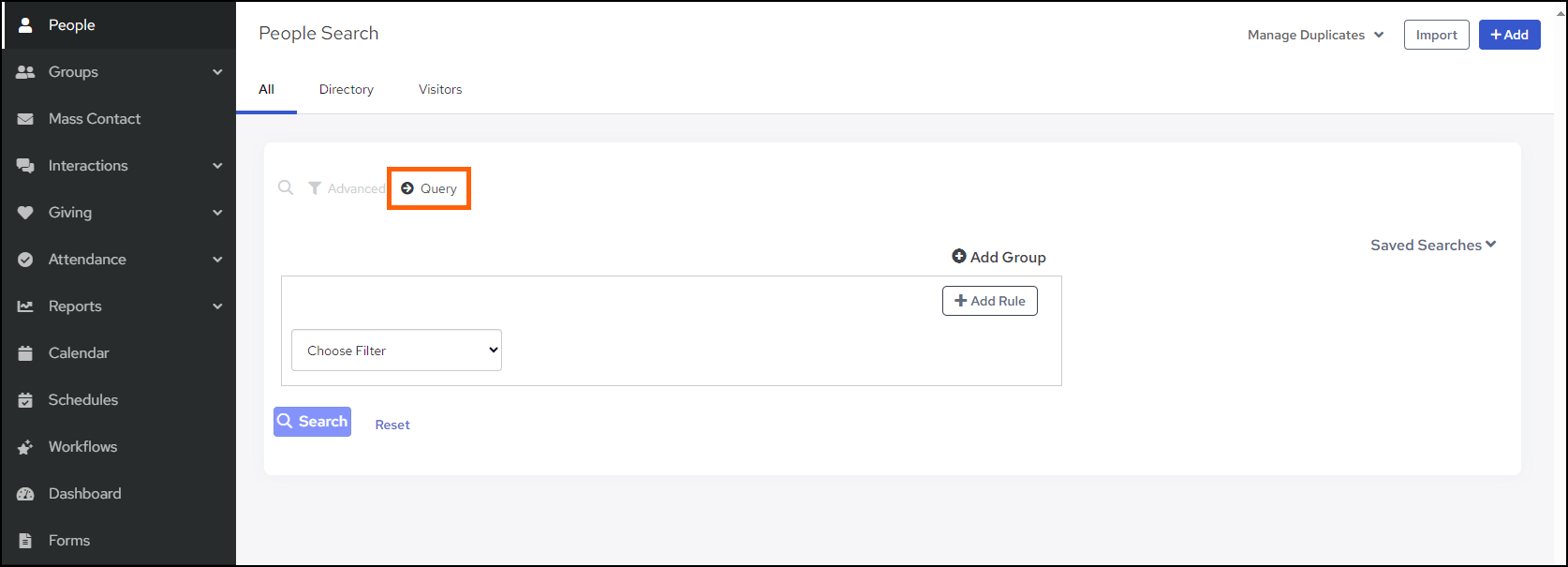Switch to the Visitors tab
The height and width of the screenshot is (567, 1568).
(440, 90)
